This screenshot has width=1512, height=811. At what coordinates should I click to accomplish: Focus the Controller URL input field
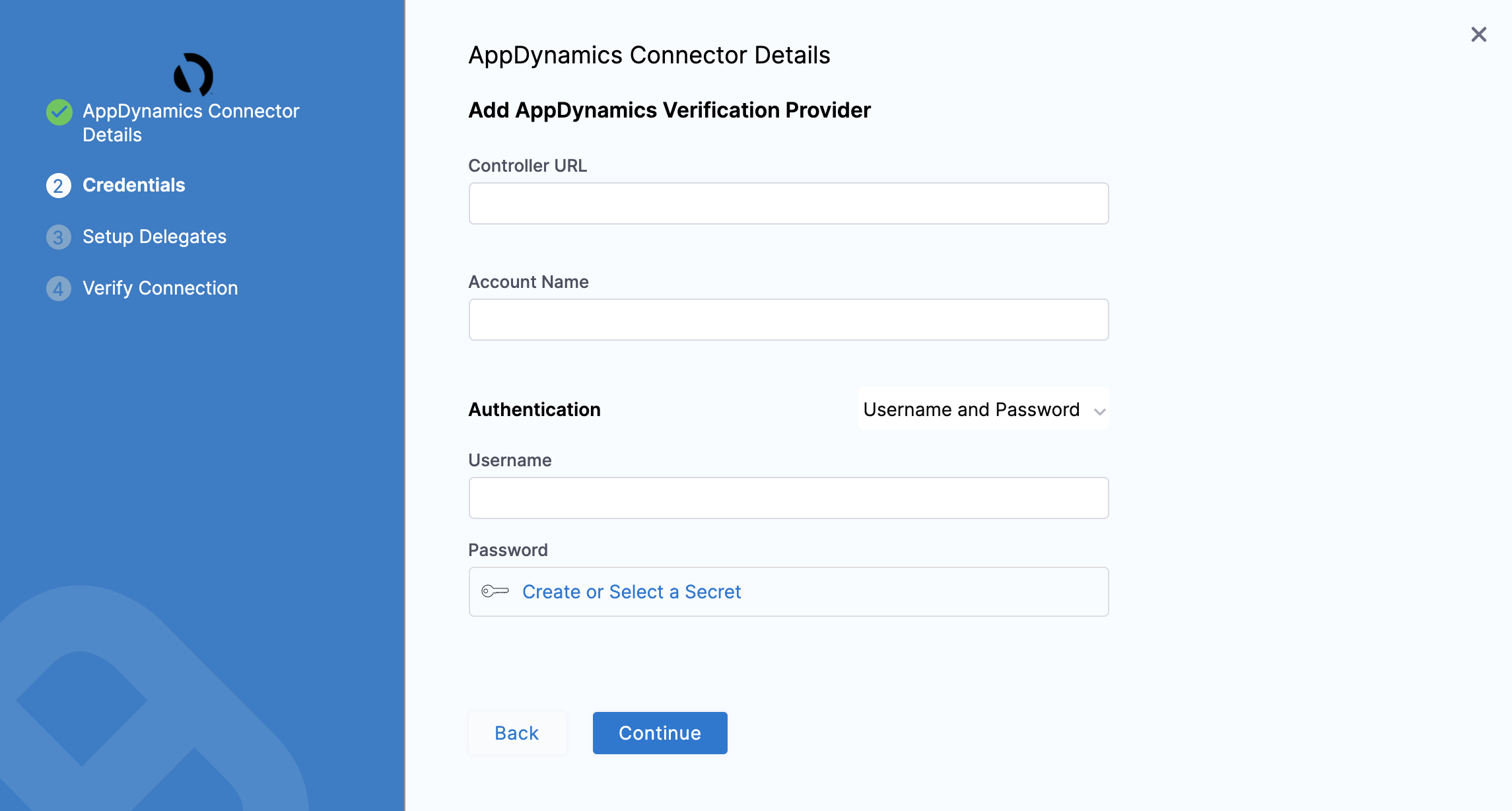click(x=788, y=203)
